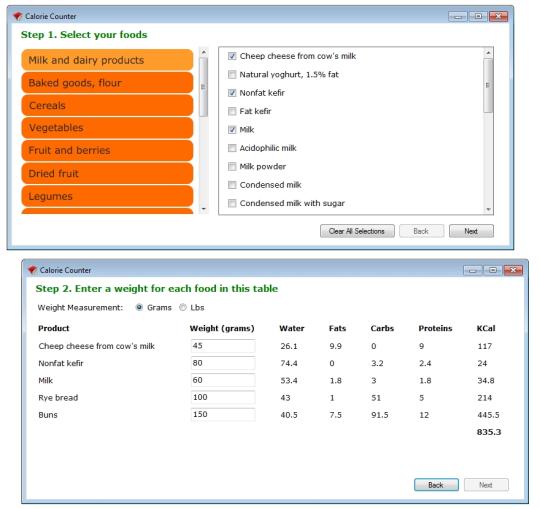Check Milk powder checkbox
The image size is (540, 509).
pyautogui.click(x=232, y=167)
